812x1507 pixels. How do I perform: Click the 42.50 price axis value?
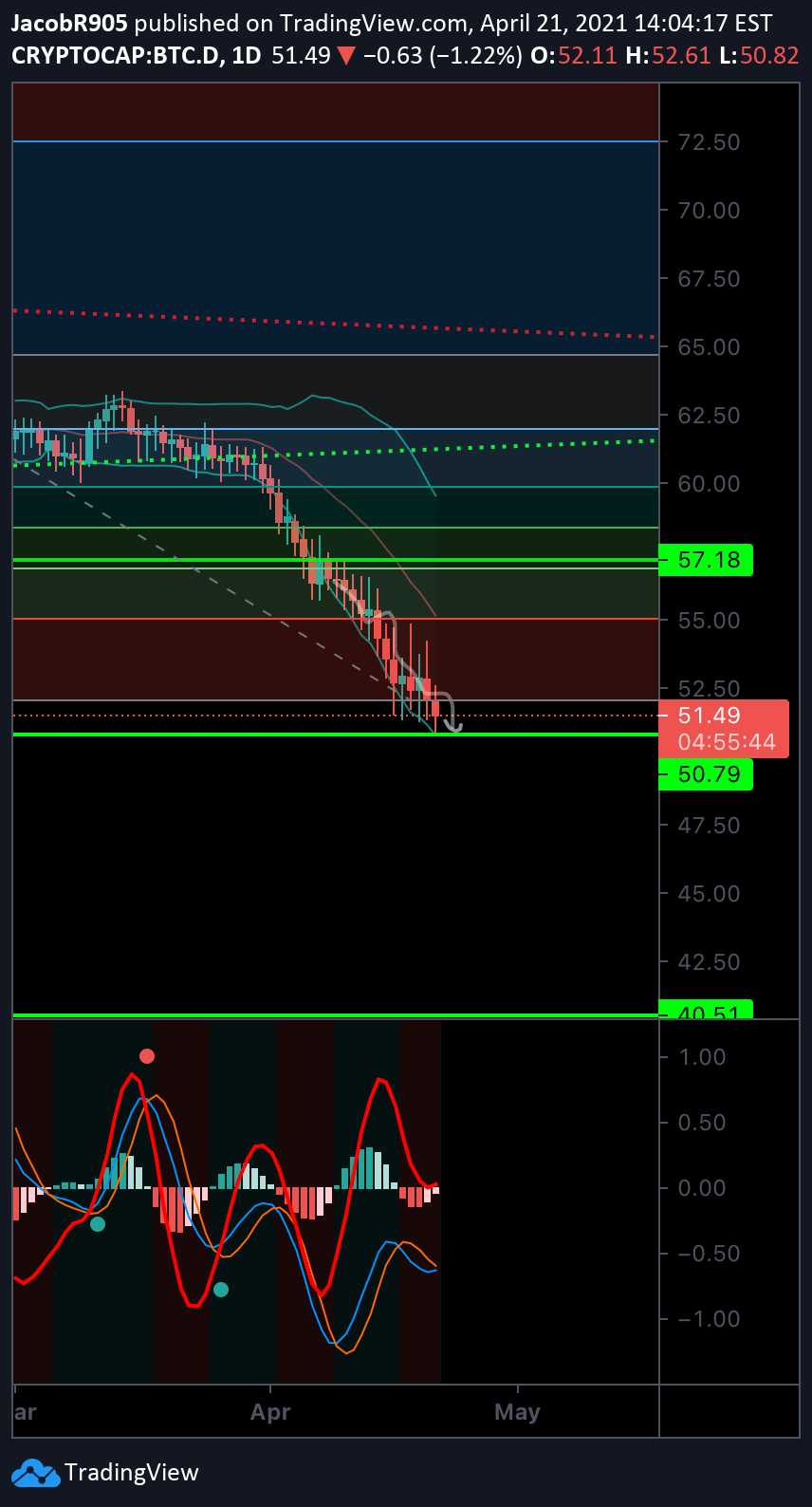[x=710, y=962]
